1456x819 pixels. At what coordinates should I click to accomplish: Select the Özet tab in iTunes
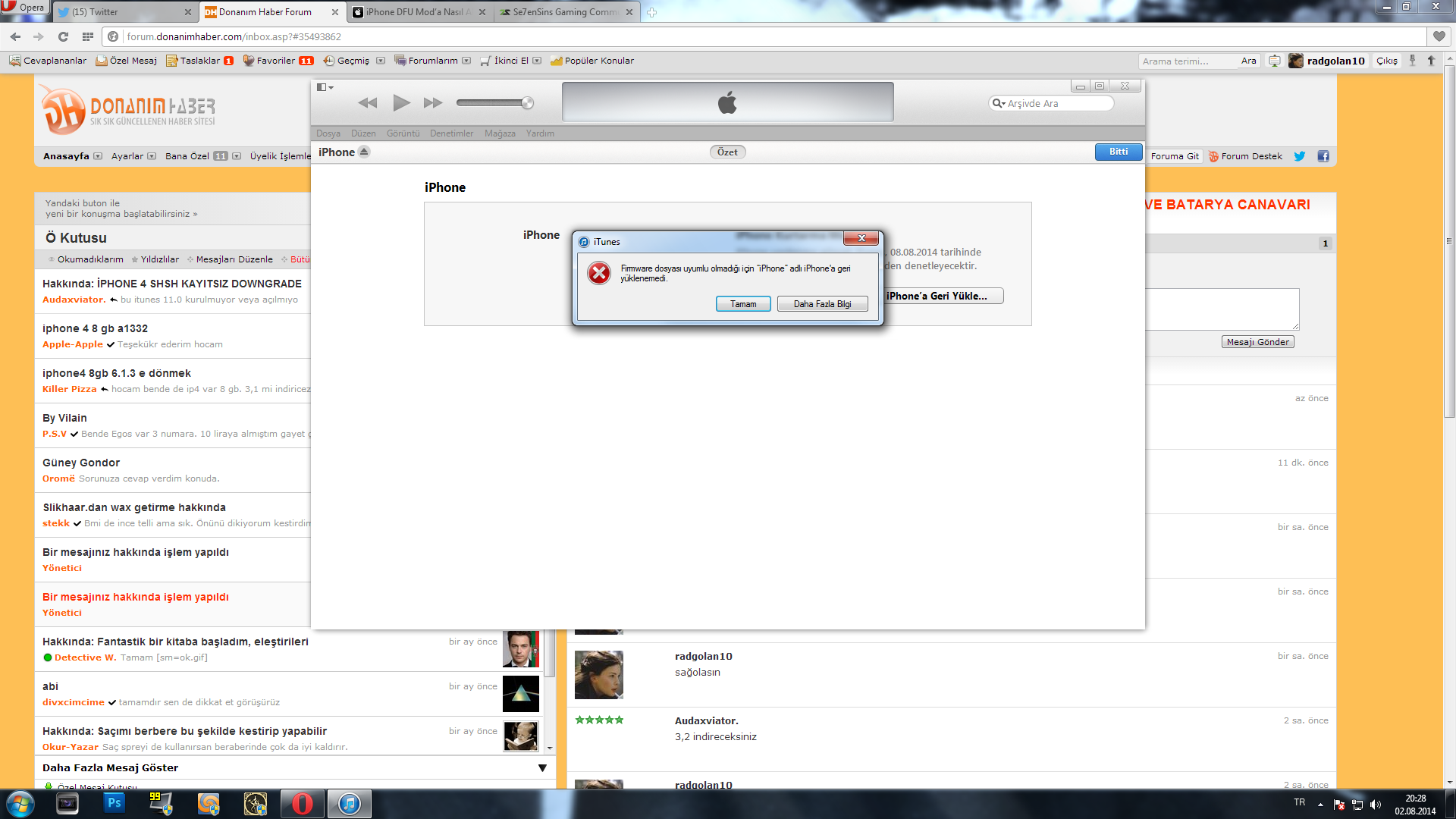point(727,152)
